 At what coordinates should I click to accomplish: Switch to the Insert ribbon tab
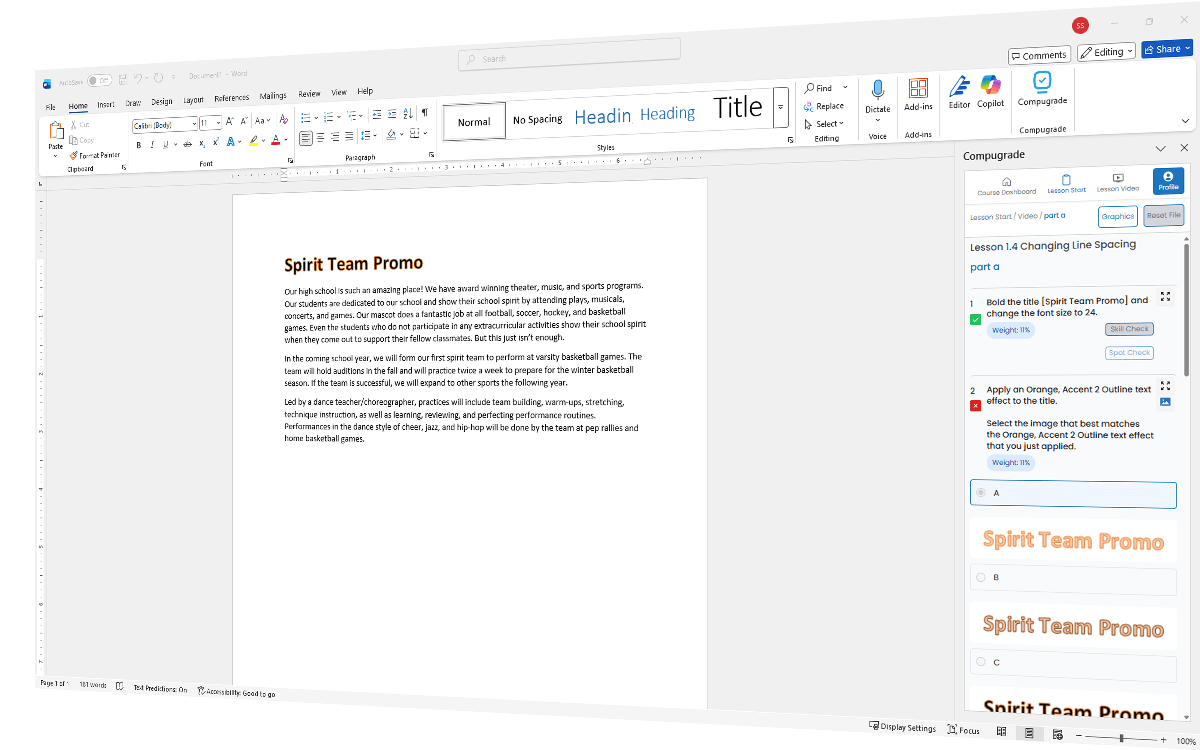click(x=106, y=104)
